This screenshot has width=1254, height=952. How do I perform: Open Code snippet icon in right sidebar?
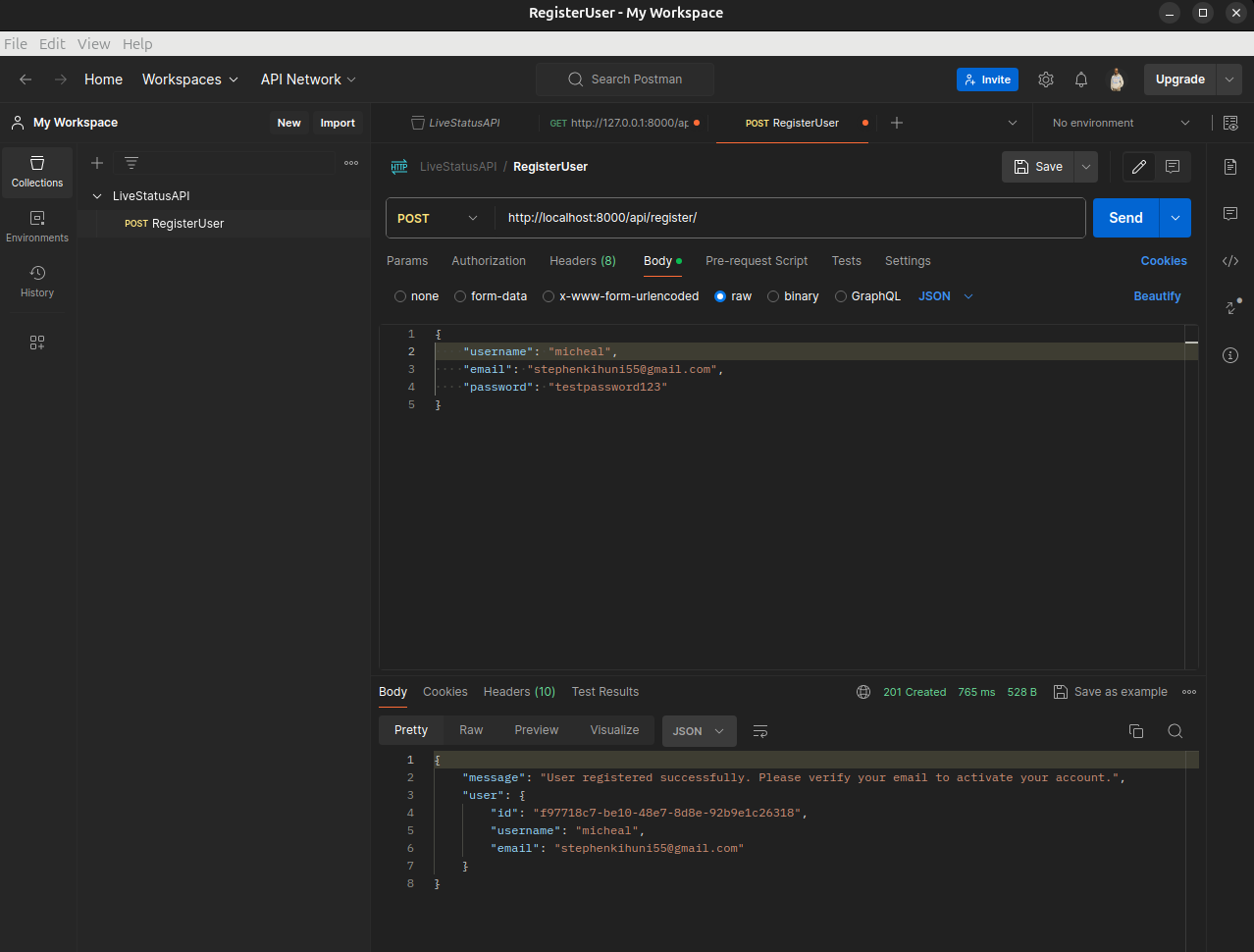(1230, 261)
